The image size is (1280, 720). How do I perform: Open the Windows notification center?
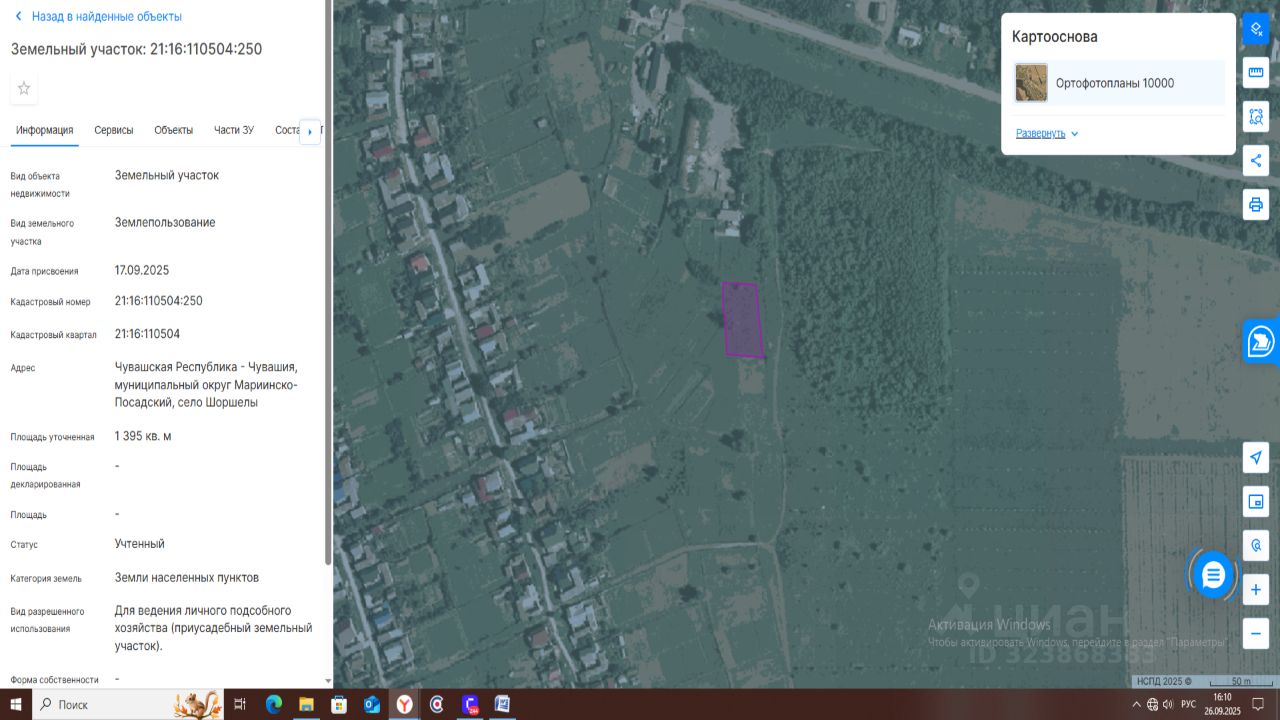click(1259, 704)
